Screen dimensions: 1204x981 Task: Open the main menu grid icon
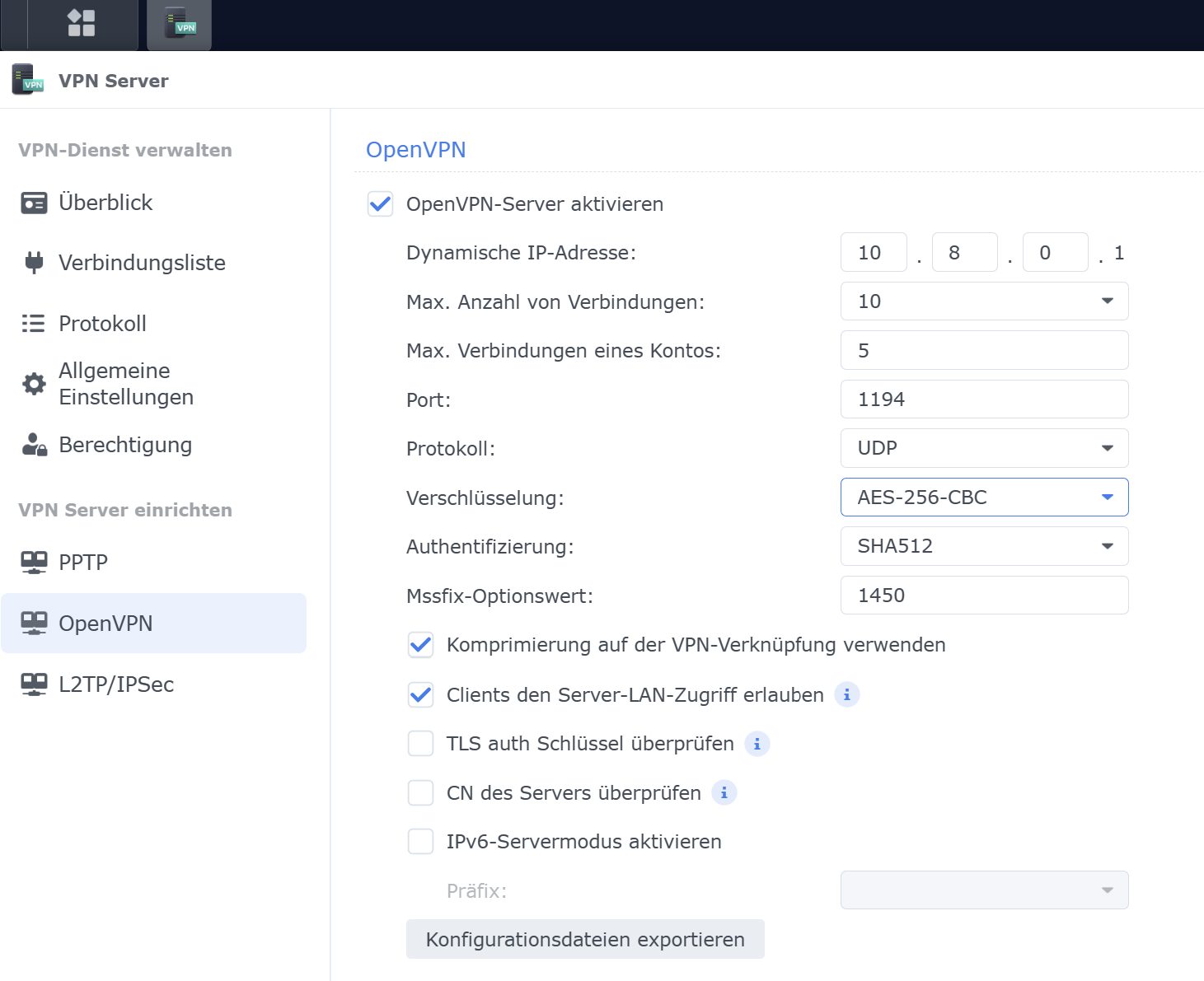point(81,23)
